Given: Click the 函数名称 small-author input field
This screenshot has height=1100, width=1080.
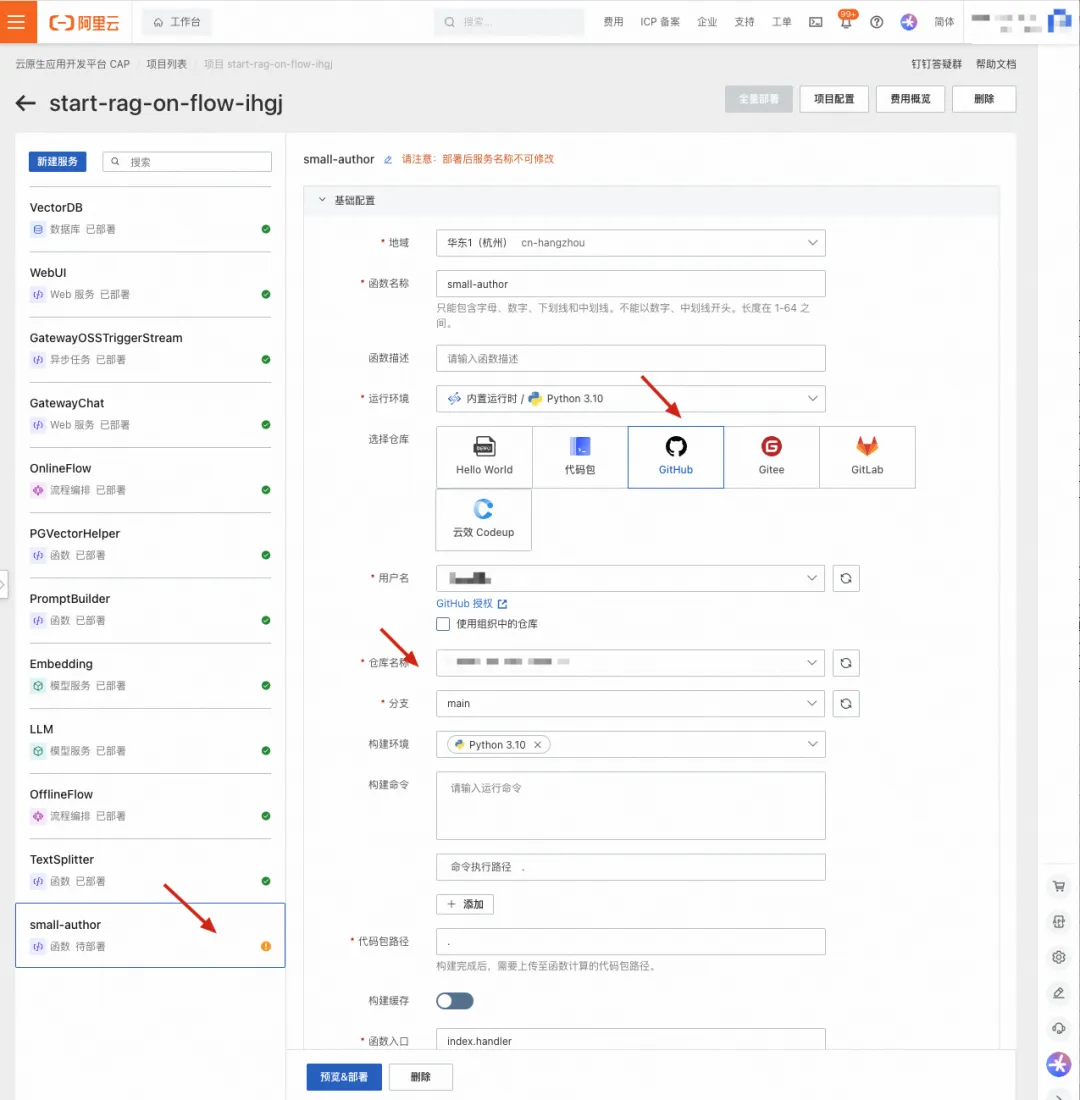Looking at the screenshot, I should tap(631, 284).
